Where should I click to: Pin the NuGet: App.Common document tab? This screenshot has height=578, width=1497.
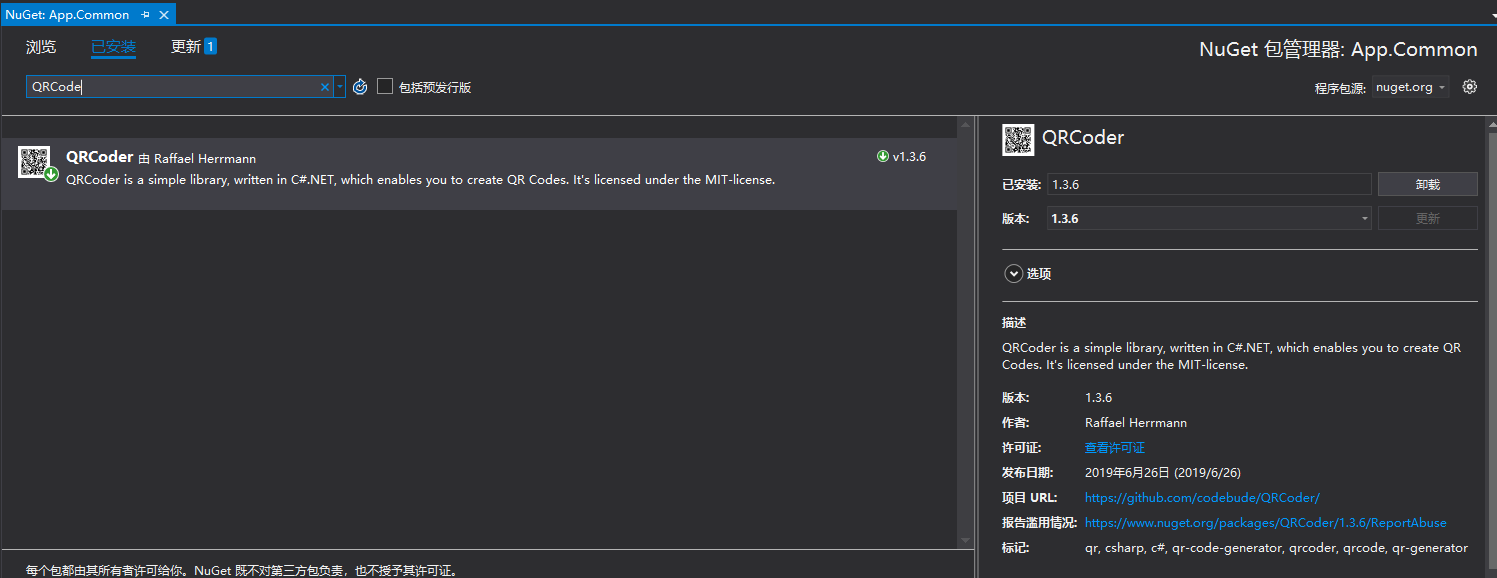(146, 15)
